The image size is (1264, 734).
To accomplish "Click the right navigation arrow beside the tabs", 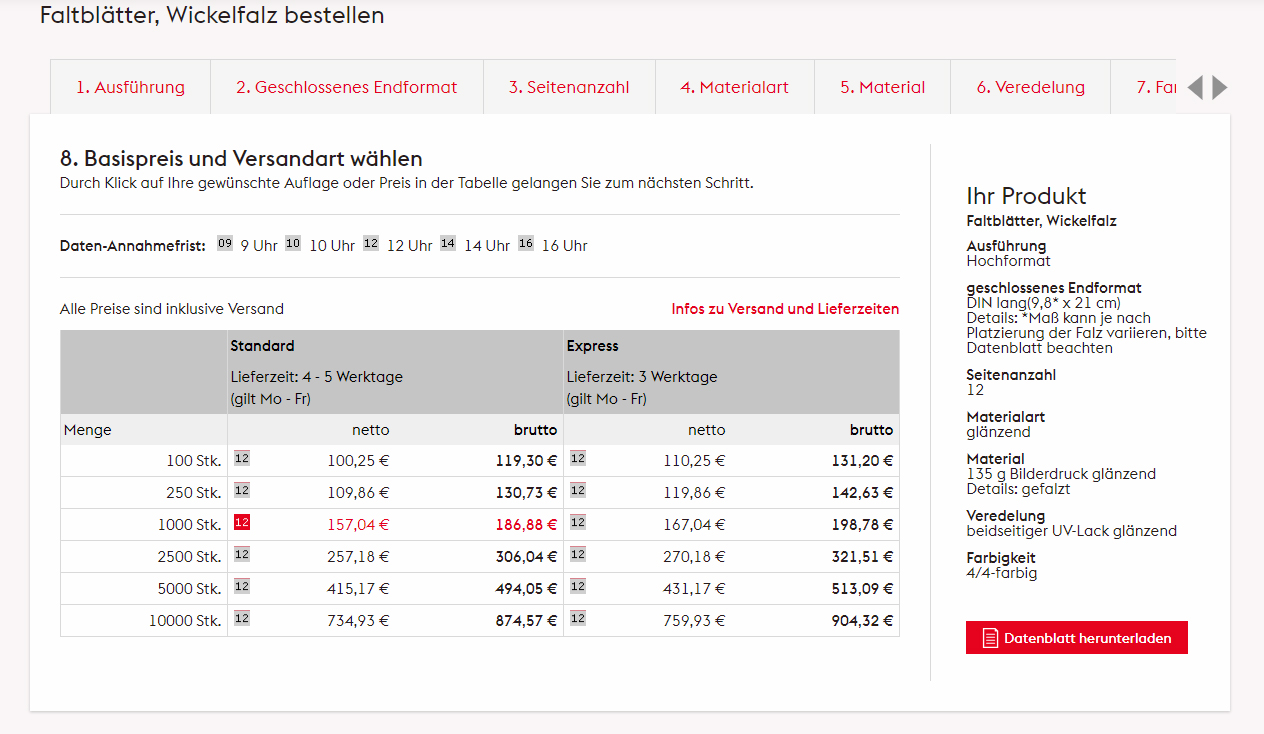I will pyautogui.click(x=1219, y=88).
